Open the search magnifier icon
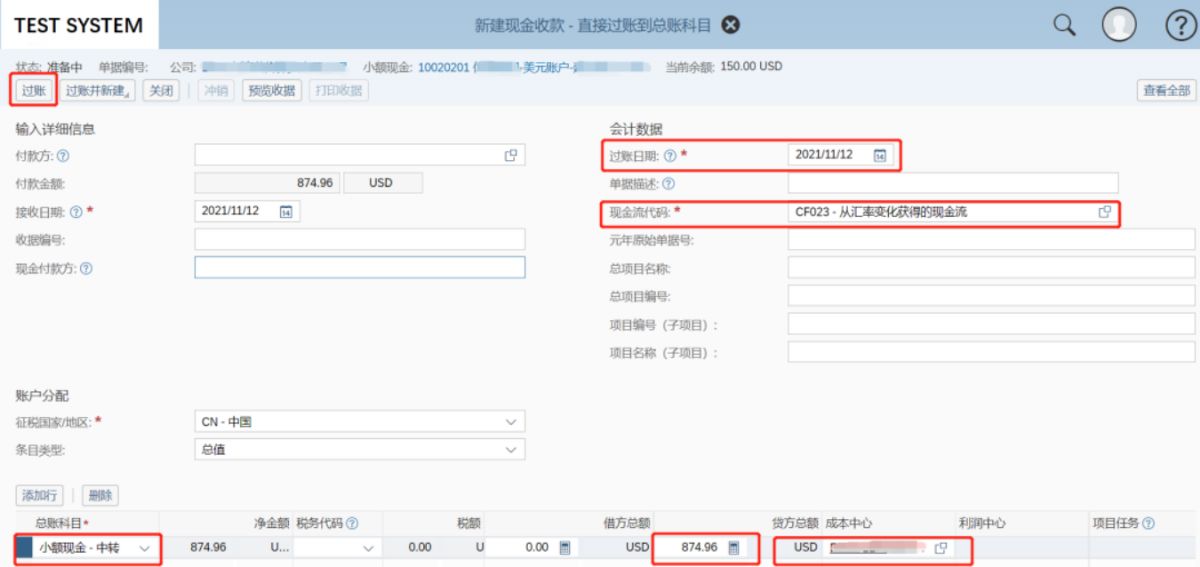 tap(1064, 24)
